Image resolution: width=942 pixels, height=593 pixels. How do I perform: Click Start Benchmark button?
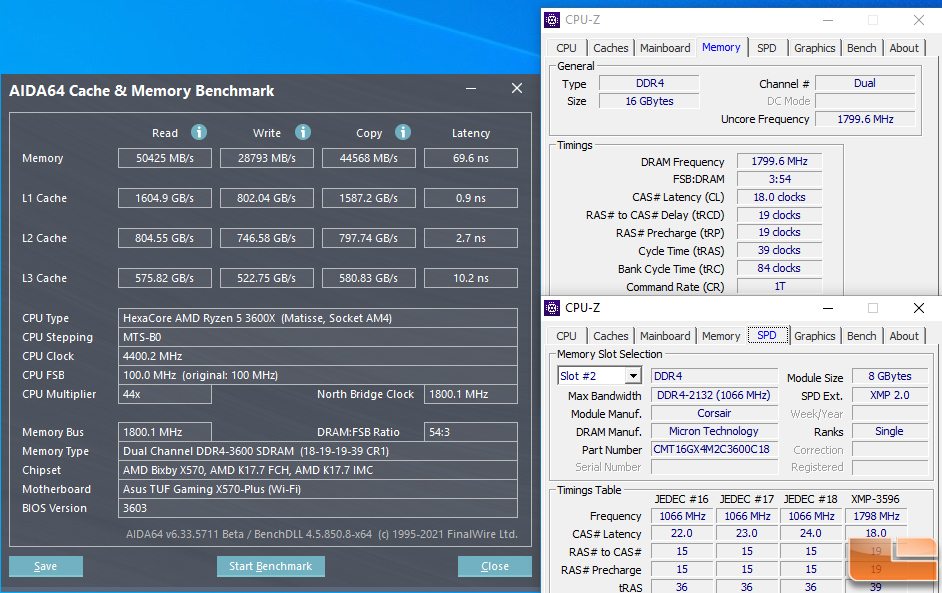270,566
